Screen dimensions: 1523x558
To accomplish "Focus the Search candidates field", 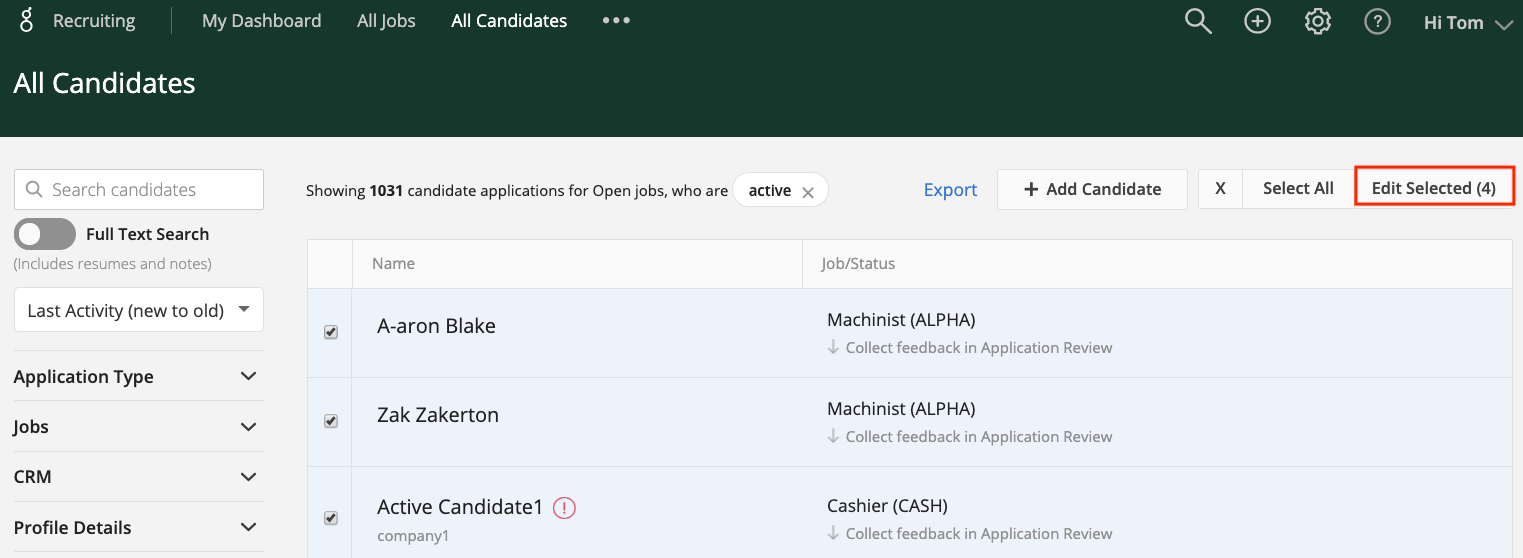I will pyautogui.click(x=139, y=189).
